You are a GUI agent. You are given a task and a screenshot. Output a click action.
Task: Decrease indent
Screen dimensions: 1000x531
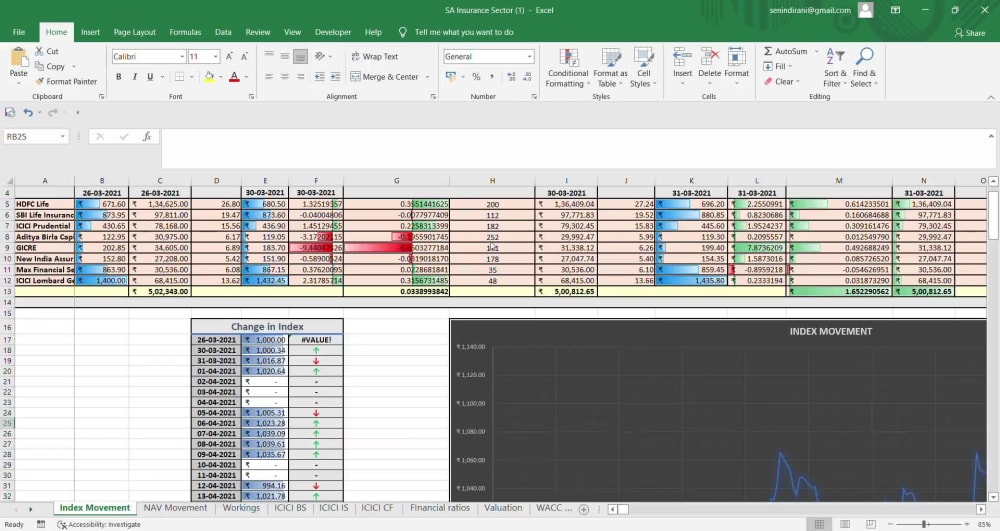tap(320, 76)
